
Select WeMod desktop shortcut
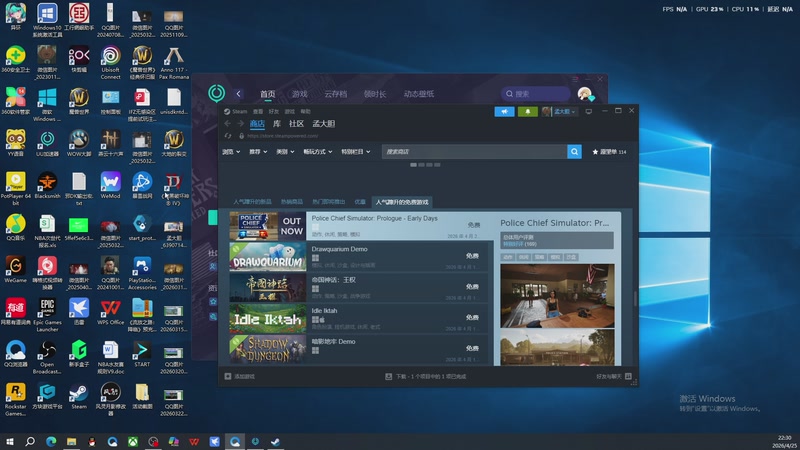[x=110, y=186]
